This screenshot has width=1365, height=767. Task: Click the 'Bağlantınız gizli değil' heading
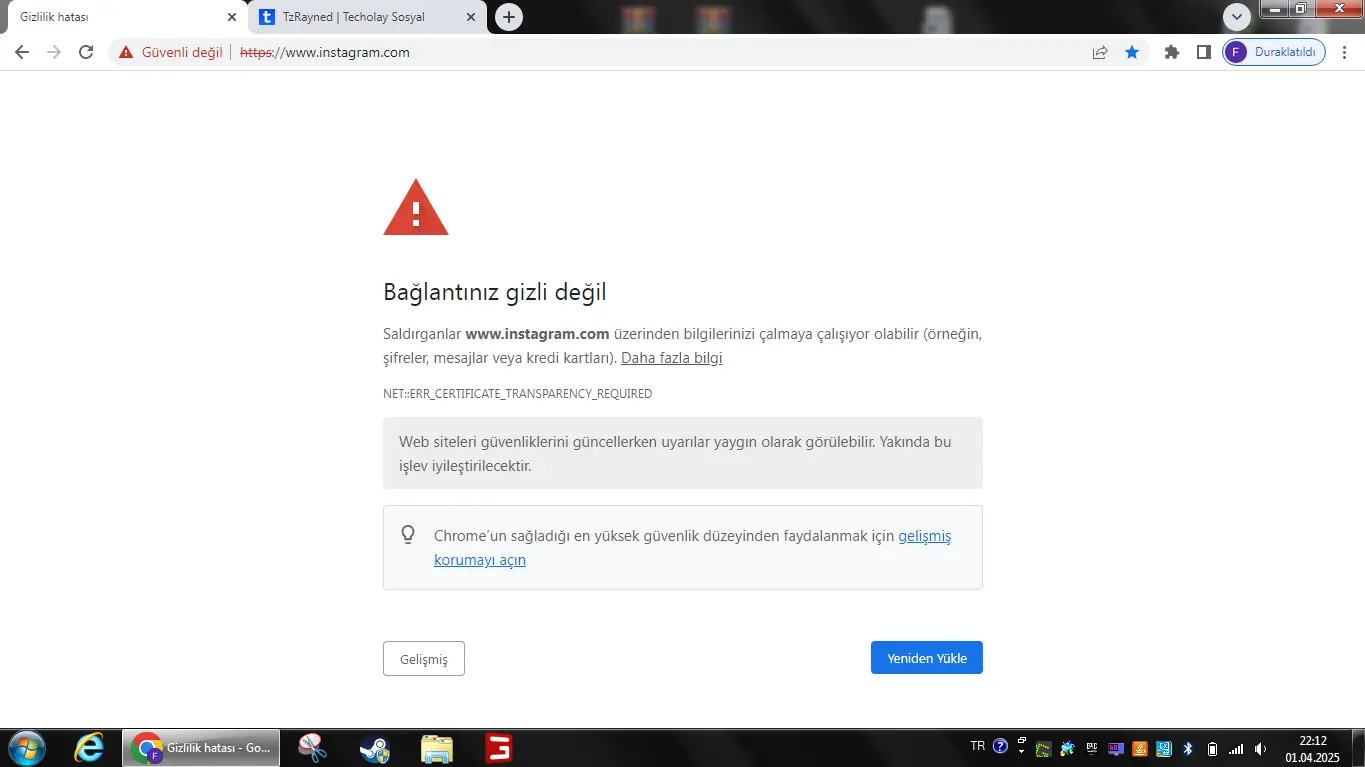tap(495, 292)
